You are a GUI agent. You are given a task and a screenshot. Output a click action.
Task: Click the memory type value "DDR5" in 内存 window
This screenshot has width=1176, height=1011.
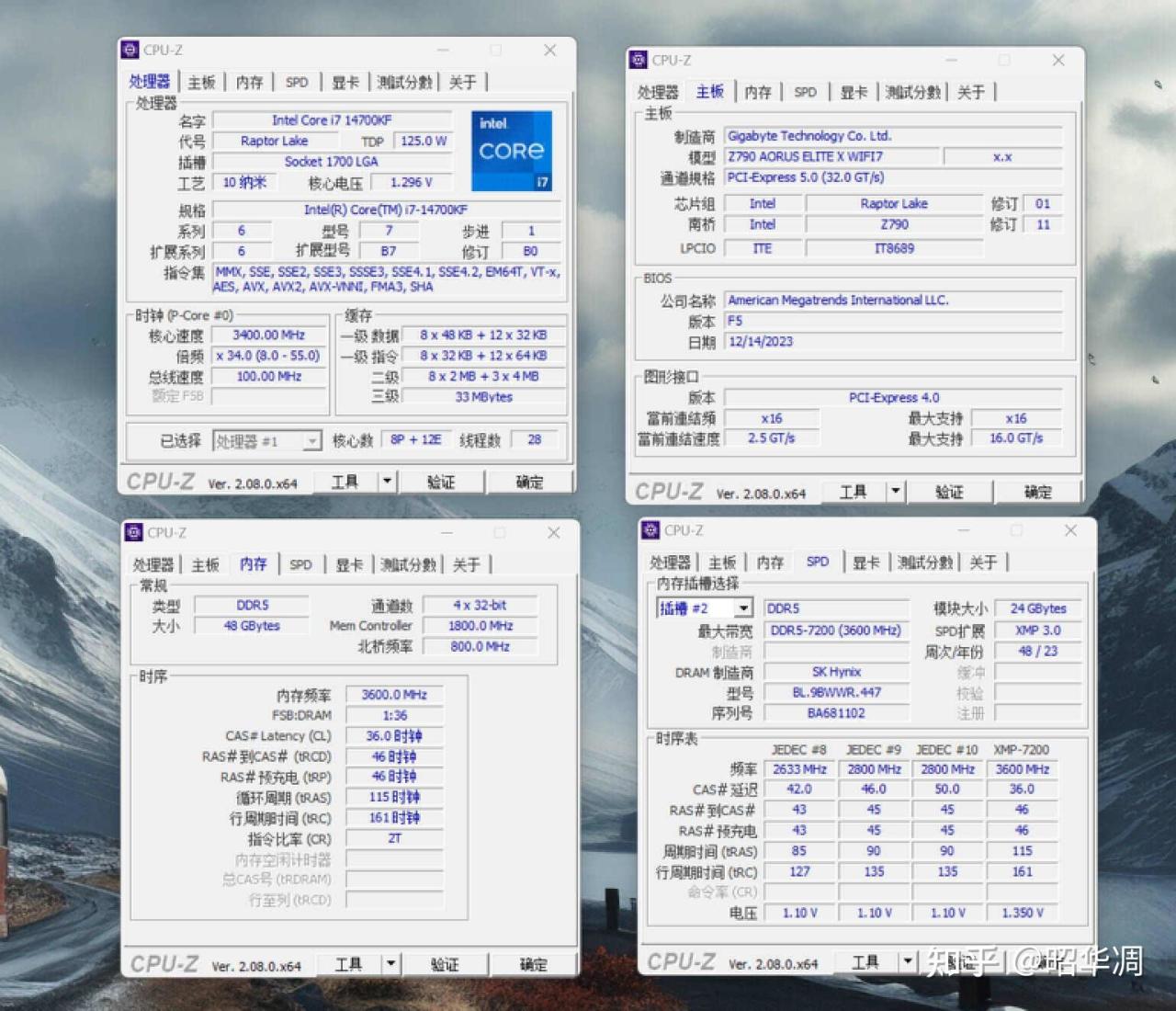(253, 606)
